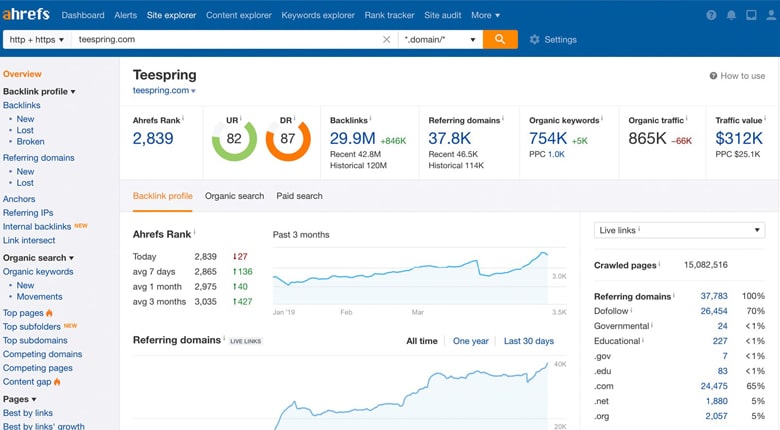Screen dimensions: 780x430
Task: Click info icon next to Ahrefs Rank header
Action: click(x=195, y=231)
